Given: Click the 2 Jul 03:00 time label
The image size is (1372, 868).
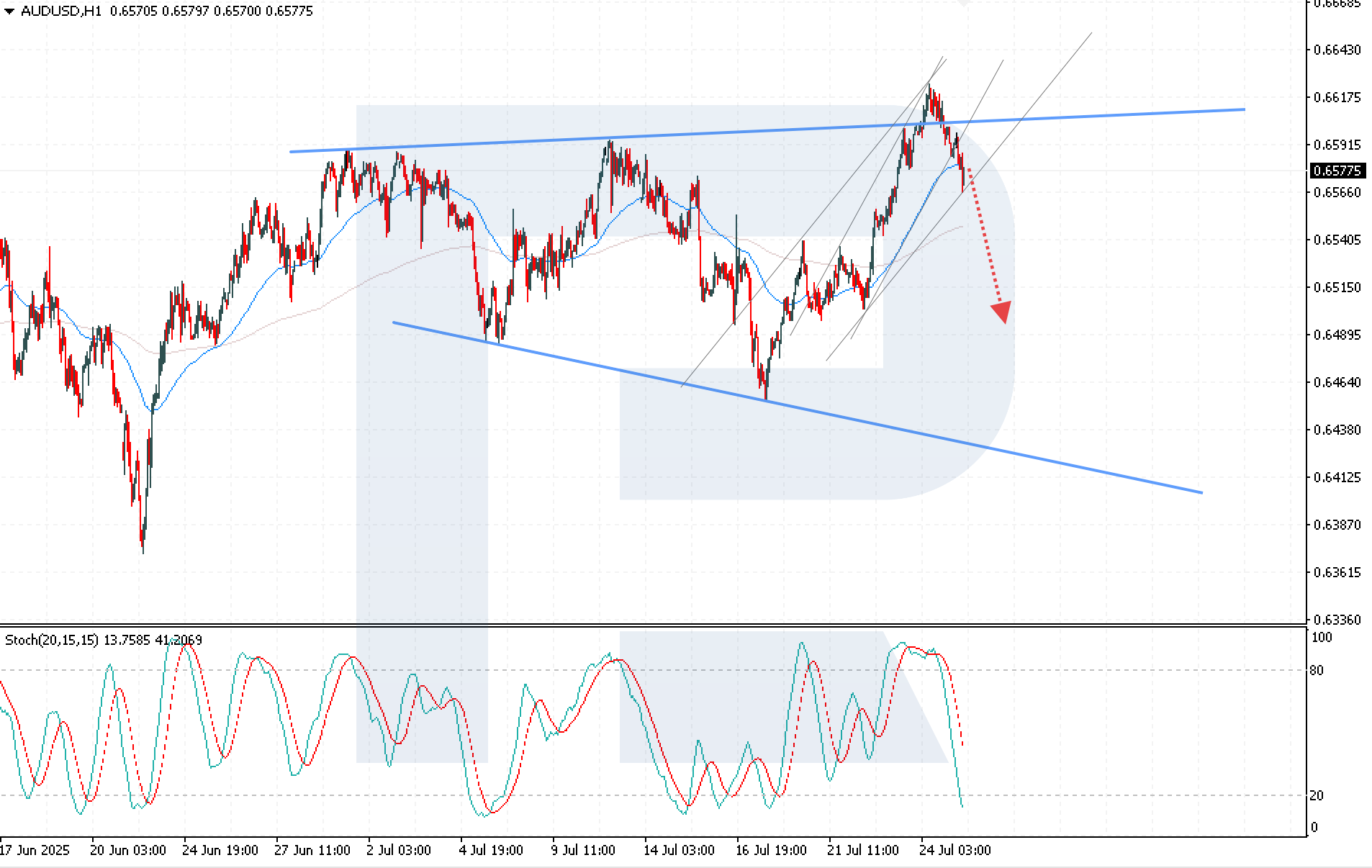Looking at the screenshot, I should coord(399,850).
